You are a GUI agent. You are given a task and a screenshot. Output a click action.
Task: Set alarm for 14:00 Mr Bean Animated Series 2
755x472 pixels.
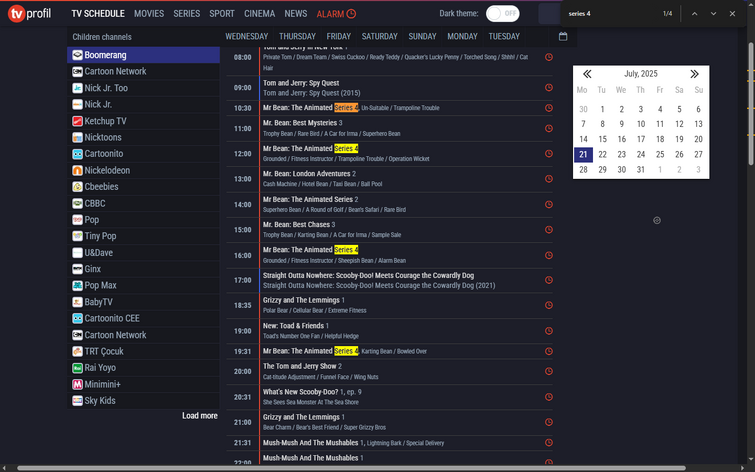548,204
